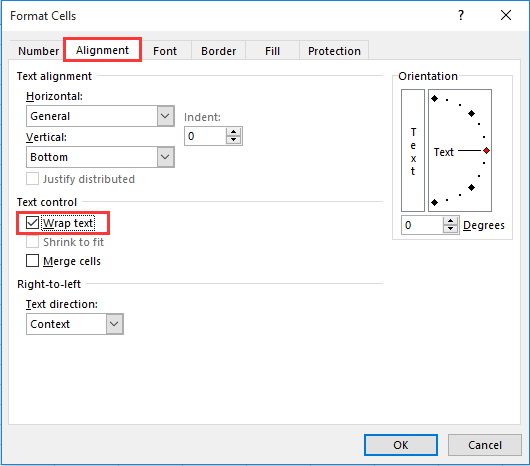The height and width of the screenshot is (466, 530).
Task: Click the top diamond on orientation dial
Action: point(435,99)
